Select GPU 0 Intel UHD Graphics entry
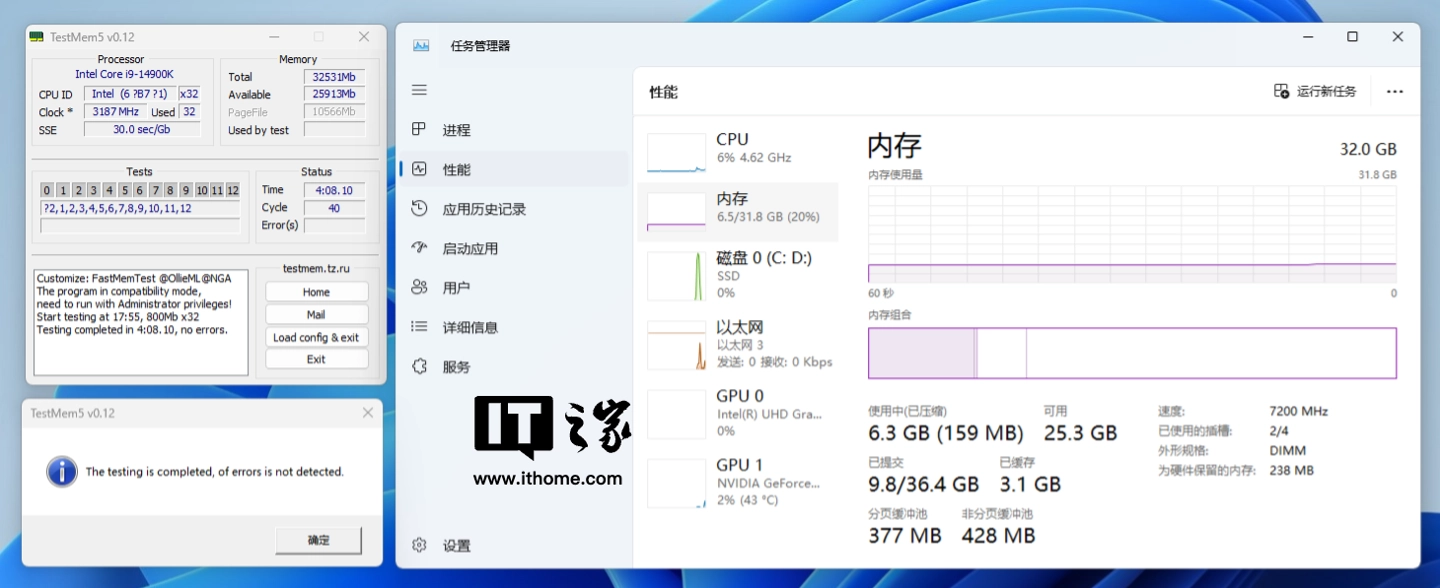 pos(737,412)
